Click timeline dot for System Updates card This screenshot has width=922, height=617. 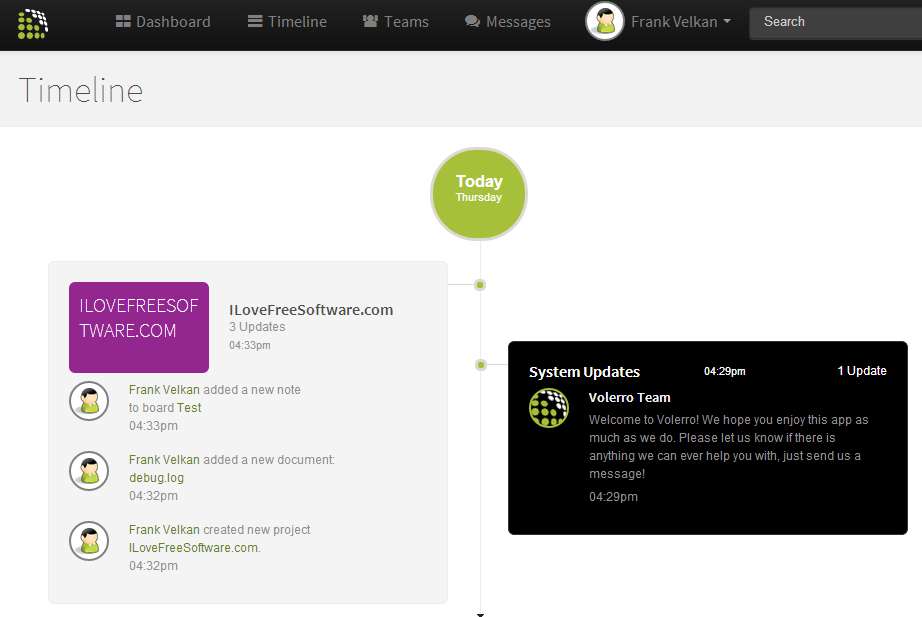[x=480, y=365]
